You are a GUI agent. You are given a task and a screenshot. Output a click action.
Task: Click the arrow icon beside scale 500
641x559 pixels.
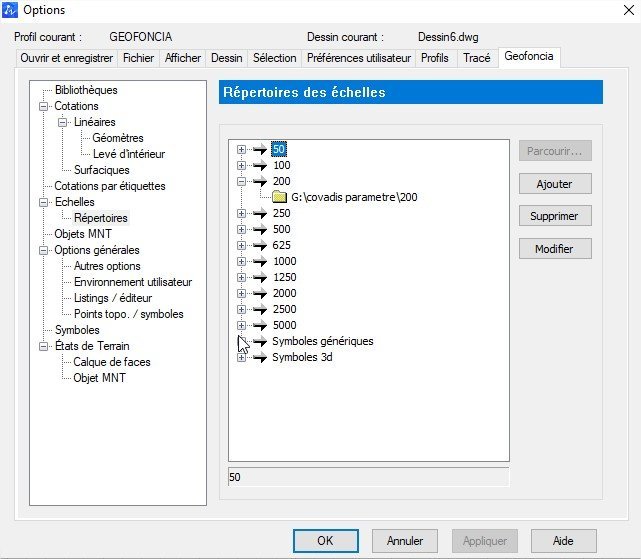[x=260, y=229]
